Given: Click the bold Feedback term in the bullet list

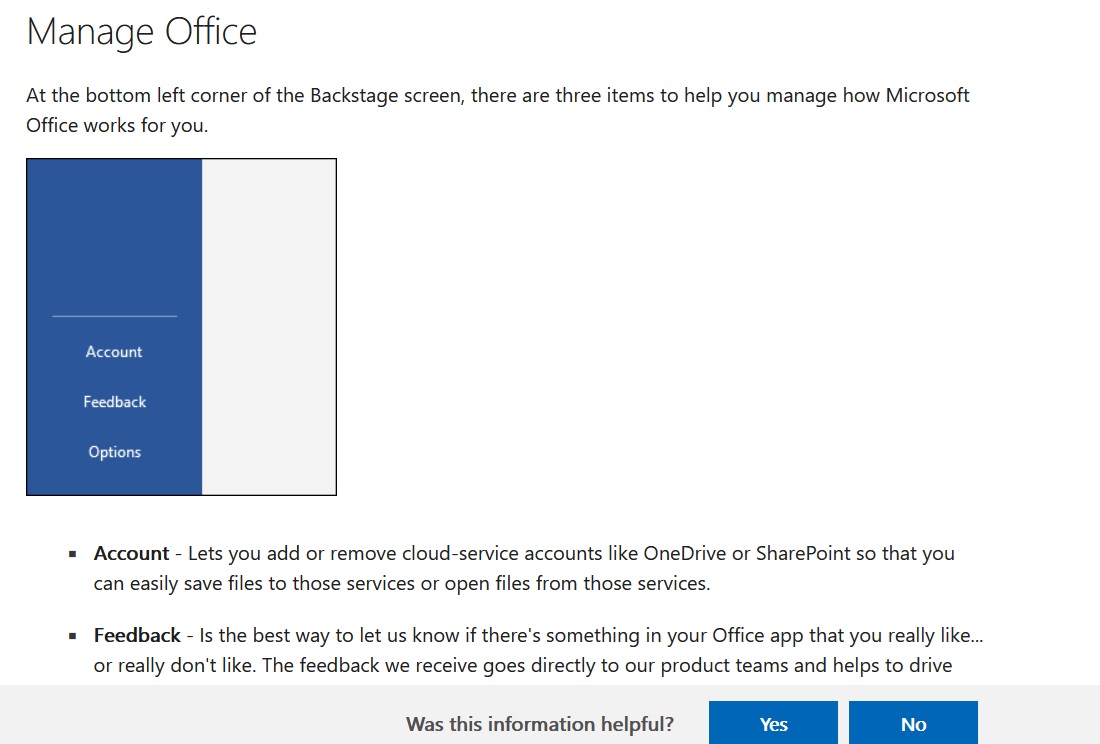Looking at the screenshot, I should pos(137,636).
